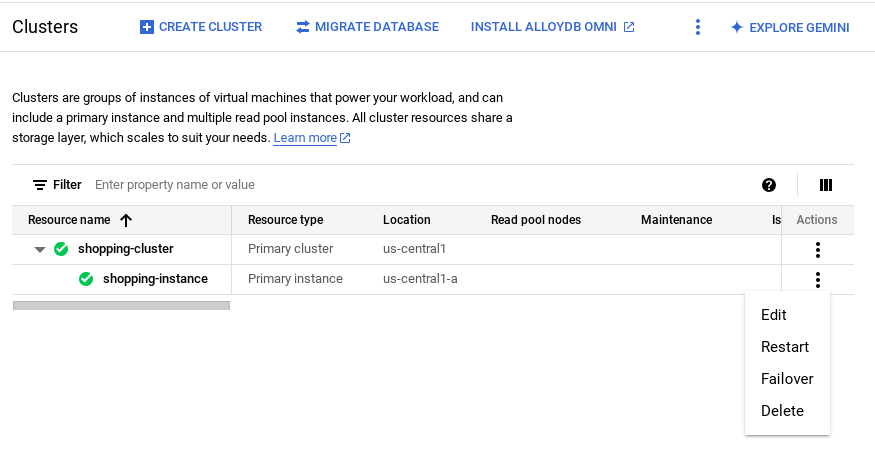Click Explore Gemini sparkle button

[789, 27]
